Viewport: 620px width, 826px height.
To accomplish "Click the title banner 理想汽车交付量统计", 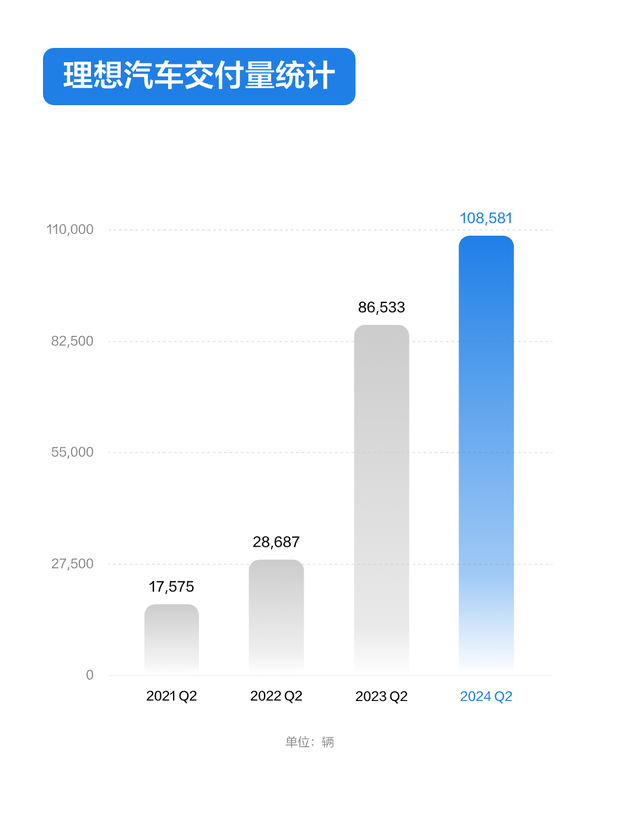I will 198,76.
